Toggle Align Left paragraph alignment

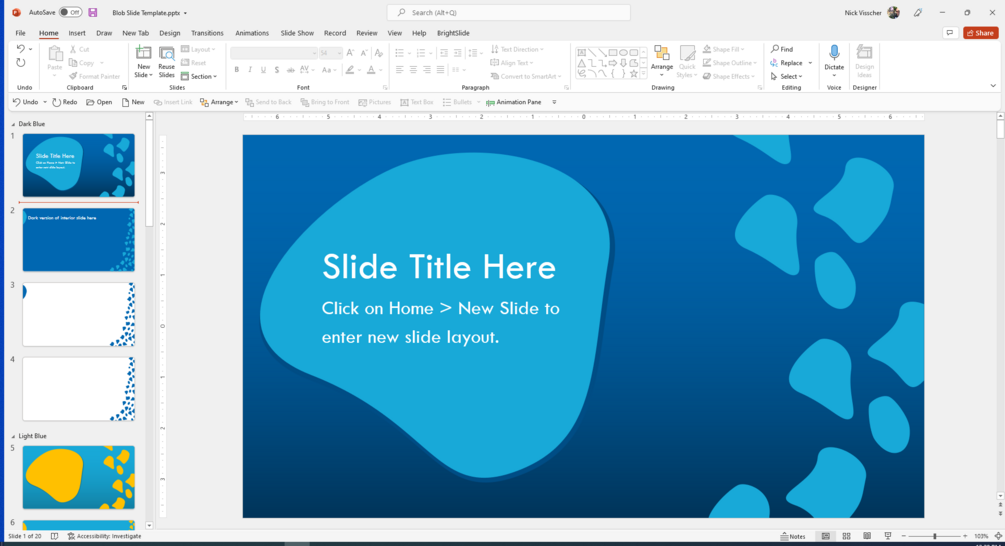click(399, 70)
